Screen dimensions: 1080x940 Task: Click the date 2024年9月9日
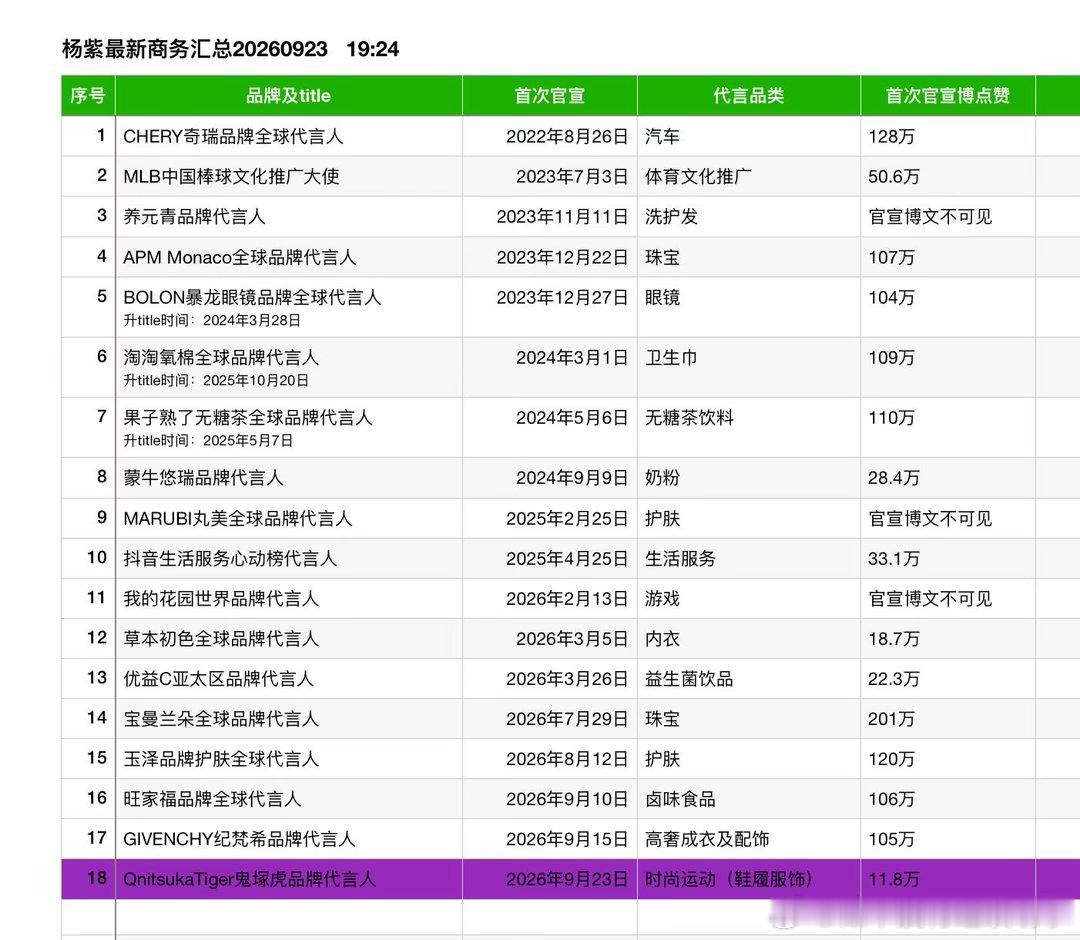point(572,478)
